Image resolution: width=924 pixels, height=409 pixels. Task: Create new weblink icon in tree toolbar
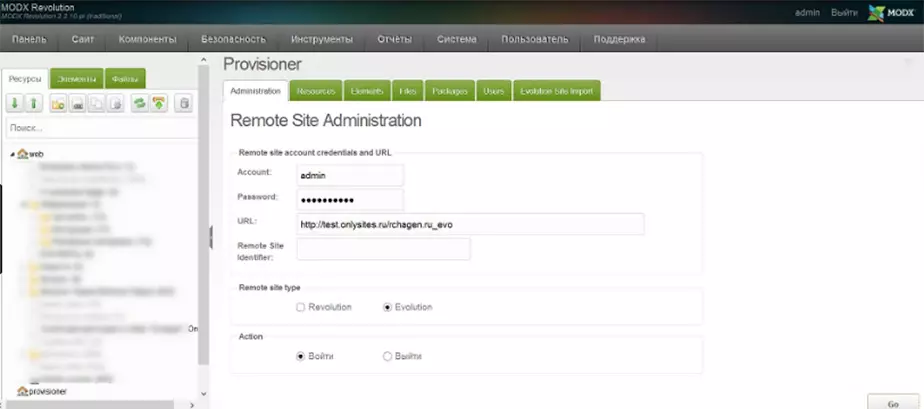(77, 104)
